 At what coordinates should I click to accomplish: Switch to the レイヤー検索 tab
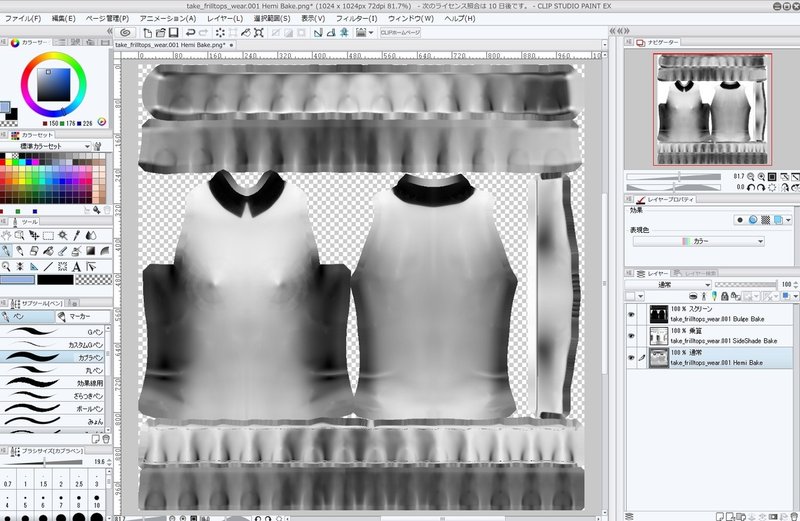tap(694, 273)
